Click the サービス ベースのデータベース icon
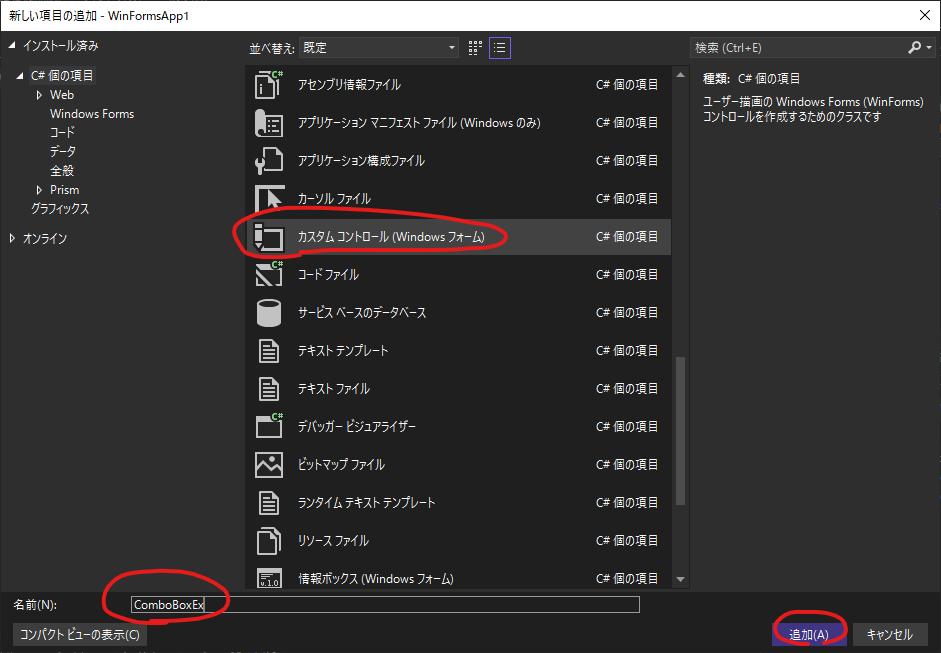Image resolution: width=941 pixels, height=653 pixels. coord(269,313)
